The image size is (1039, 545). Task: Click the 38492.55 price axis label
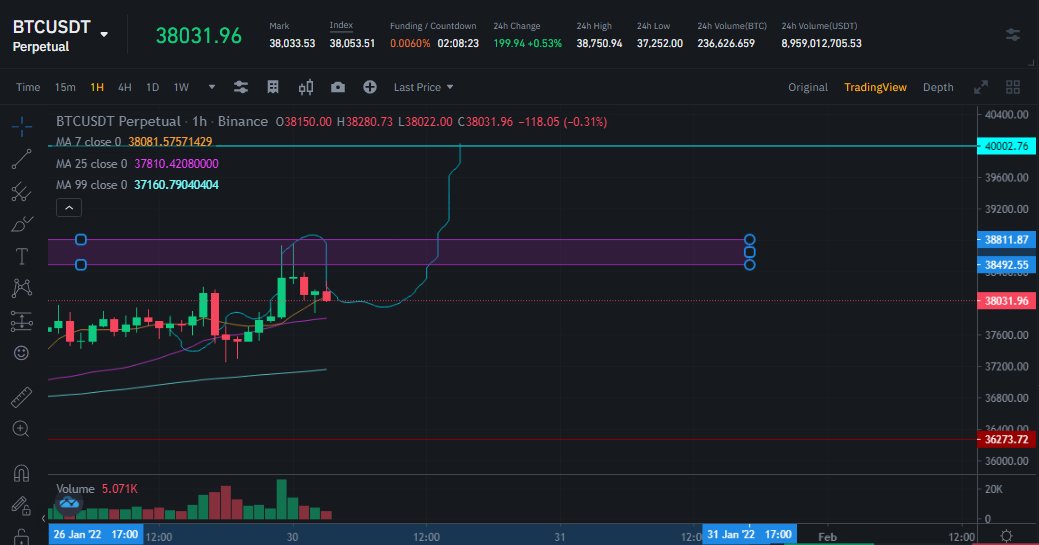point(1006,265)
